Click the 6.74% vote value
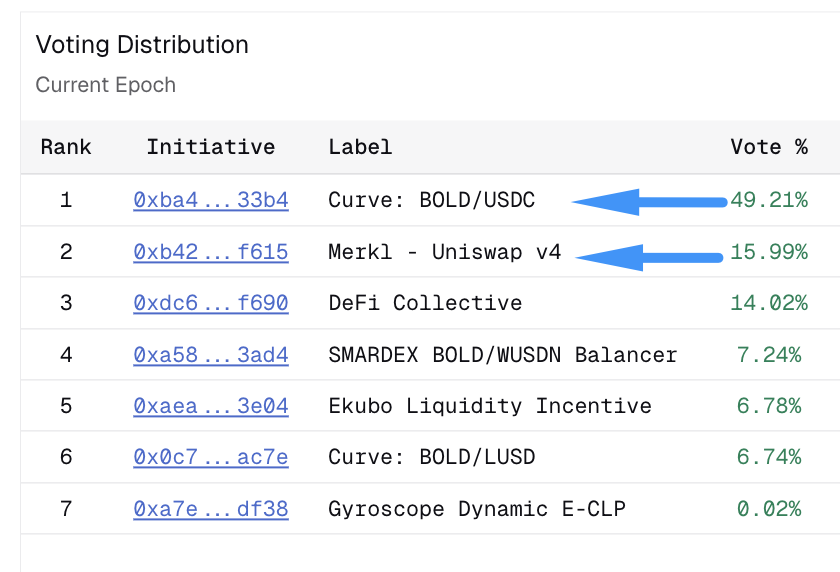The height and width of the screenshot is (572, 840). coord(769,457)
